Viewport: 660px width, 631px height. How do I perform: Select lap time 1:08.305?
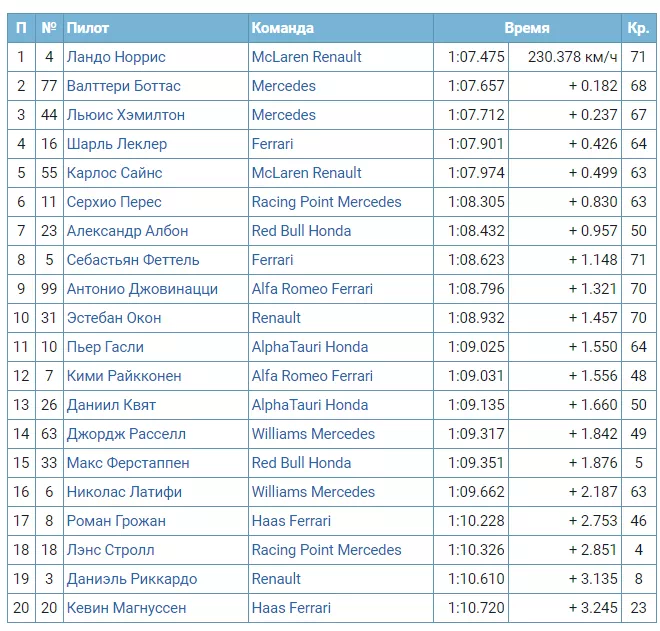point(476,202)
